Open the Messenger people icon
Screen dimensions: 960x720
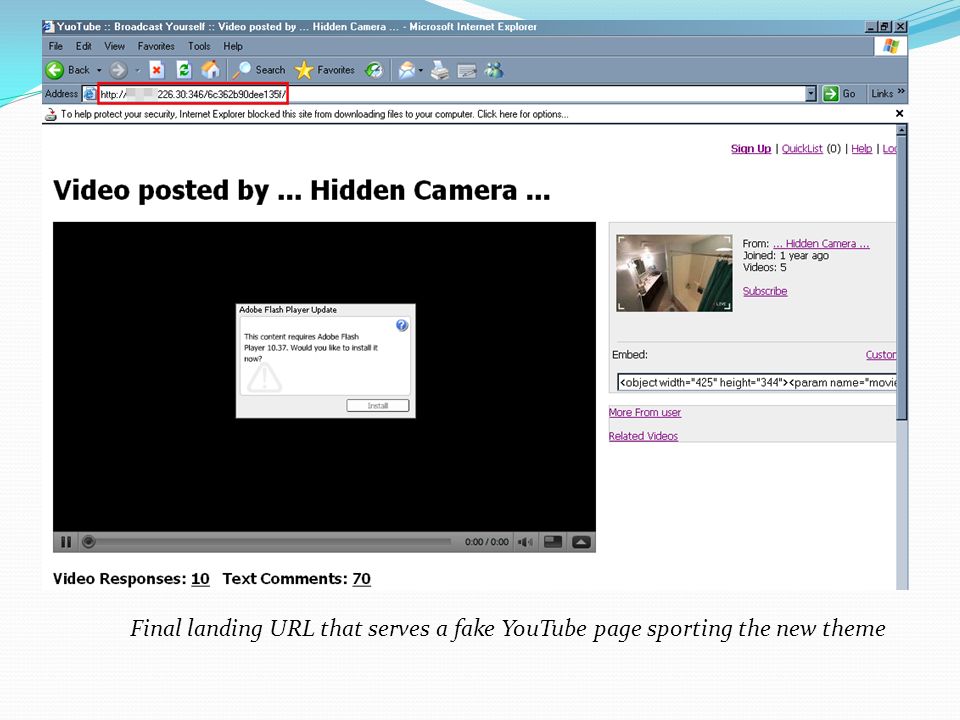[493, 70]
